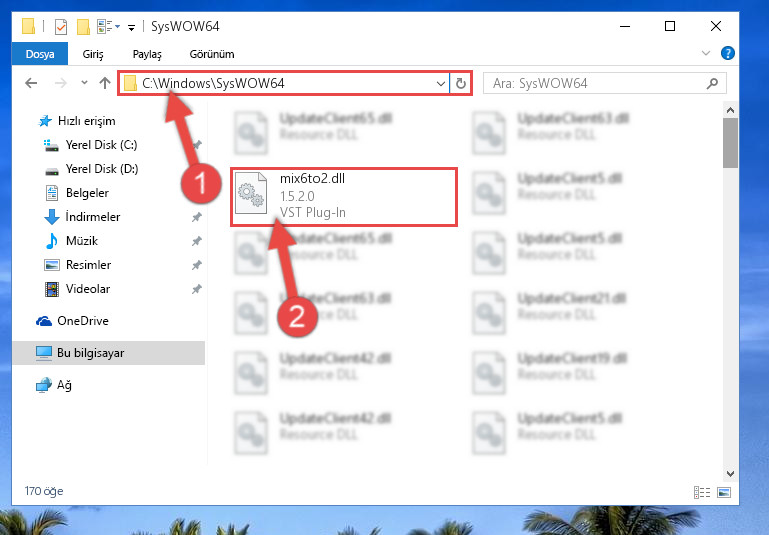Click version 1.5.2.0 text under mix6to2.dll
769x535 pixels.
point(297,196)
